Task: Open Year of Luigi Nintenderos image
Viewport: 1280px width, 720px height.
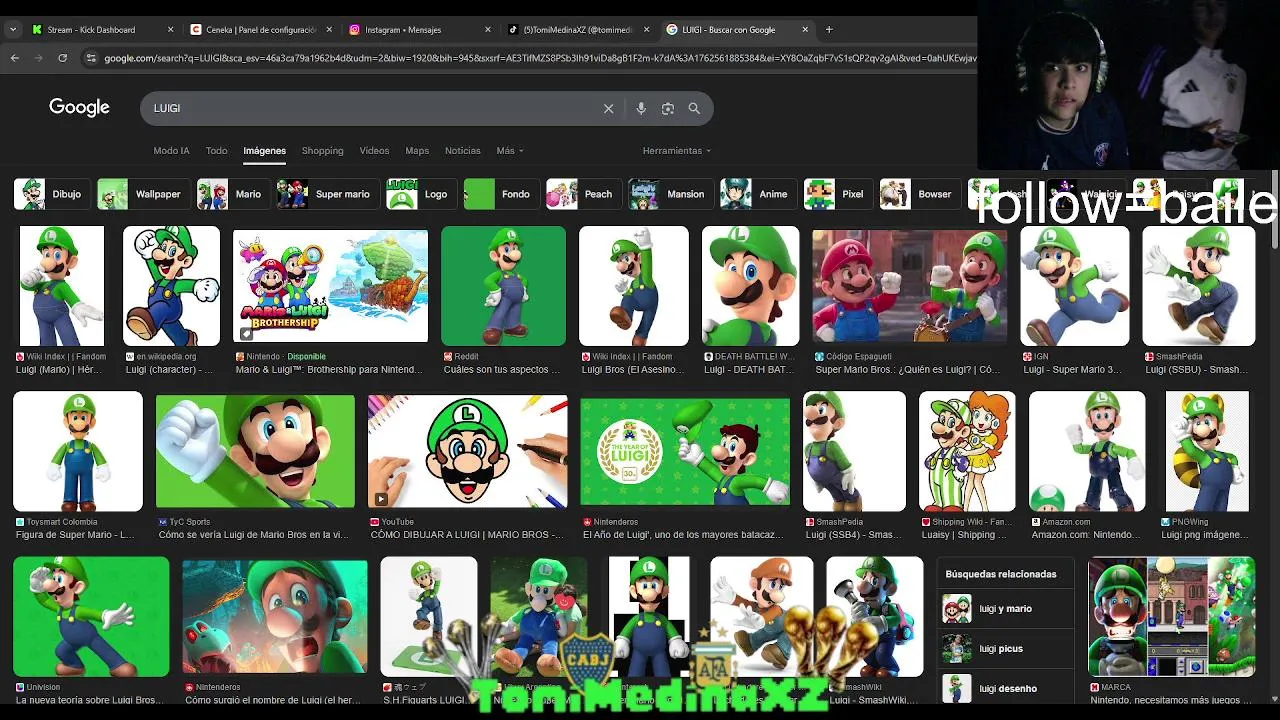Action: (x=685, y=452)
